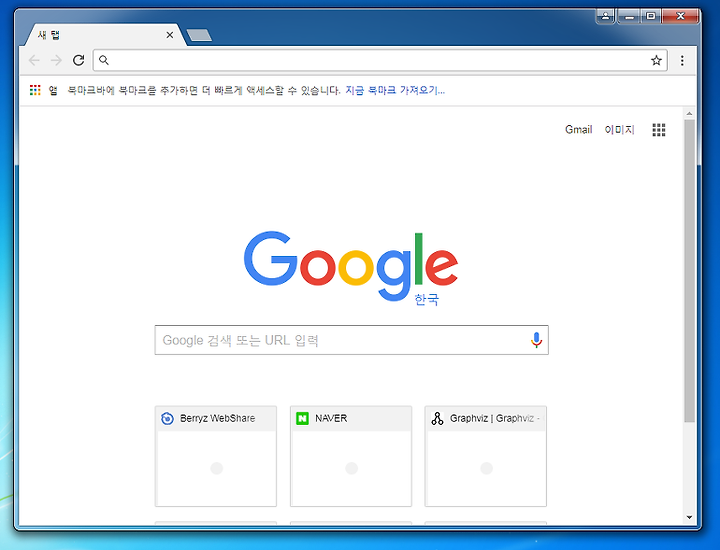Maximize the Chrome window
This screenshot has width=720, height=550.
pyautogui.click(x=651, y=16)
